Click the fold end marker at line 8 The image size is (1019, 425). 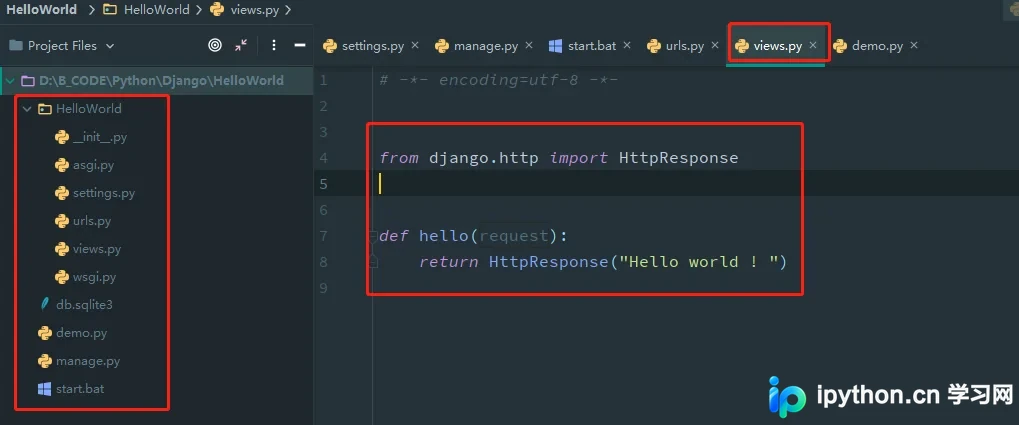(x=374, y=261)
